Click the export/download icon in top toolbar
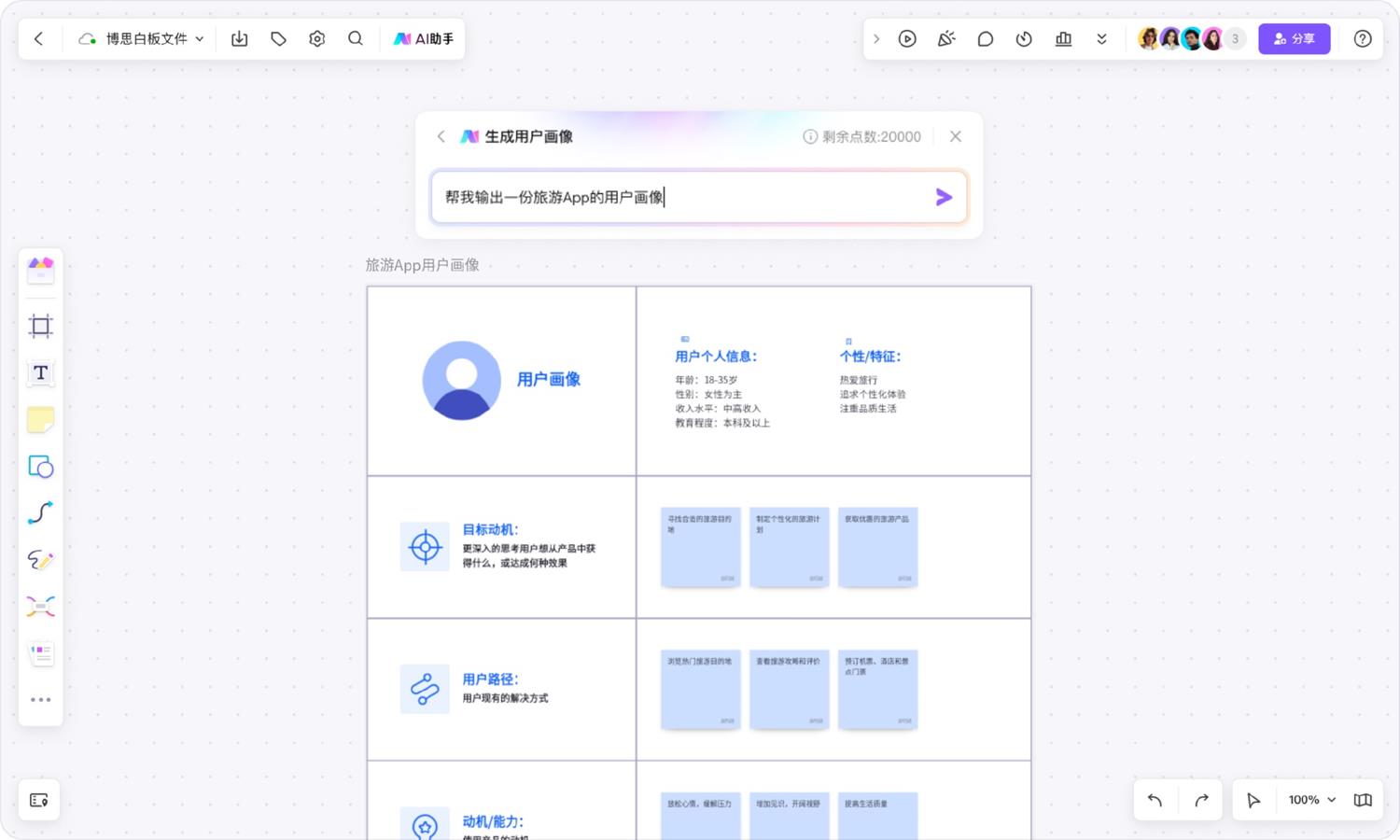Viewport: 1400px width, 840px height. [240, 38]
